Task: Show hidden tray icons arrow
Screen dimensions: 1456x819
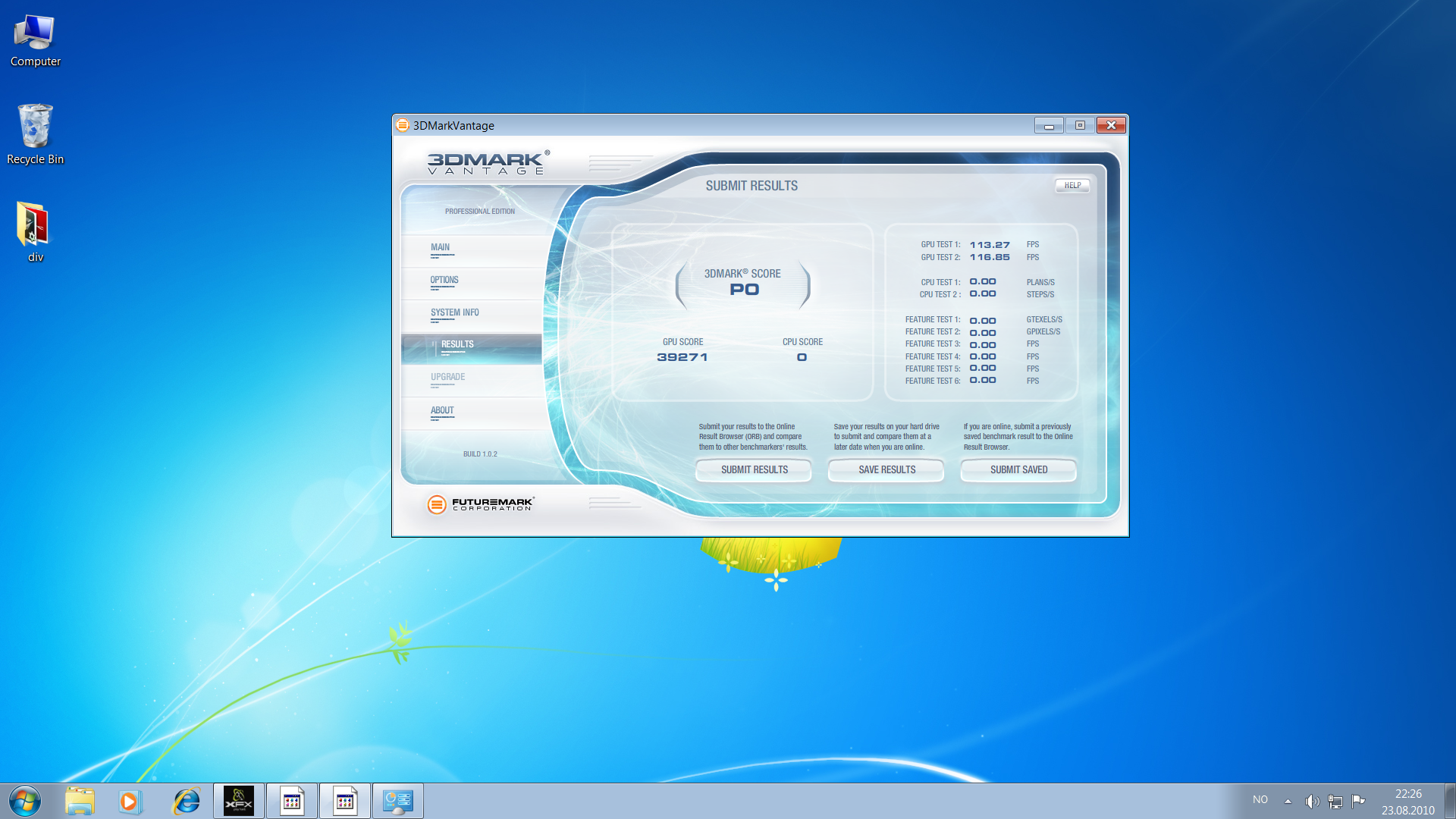Action: tap(1288, 801)
